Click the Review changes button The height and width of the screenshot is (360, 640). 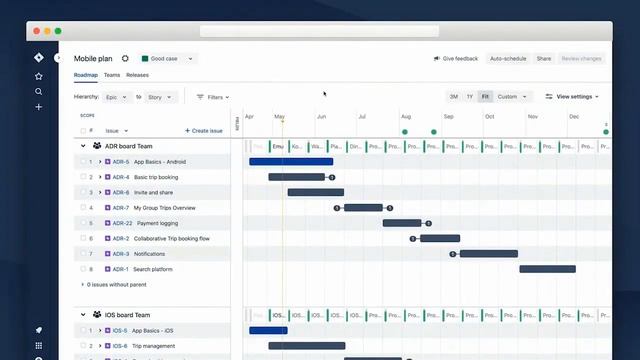[x=581, y=58]
